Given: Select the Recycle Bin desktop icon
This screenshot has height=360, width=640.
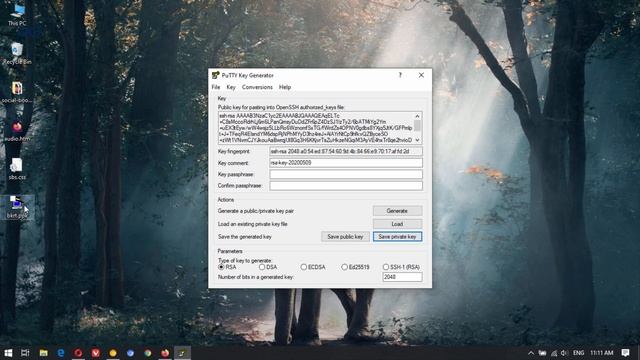Looking at the screenshot, I should pos(17,53).
